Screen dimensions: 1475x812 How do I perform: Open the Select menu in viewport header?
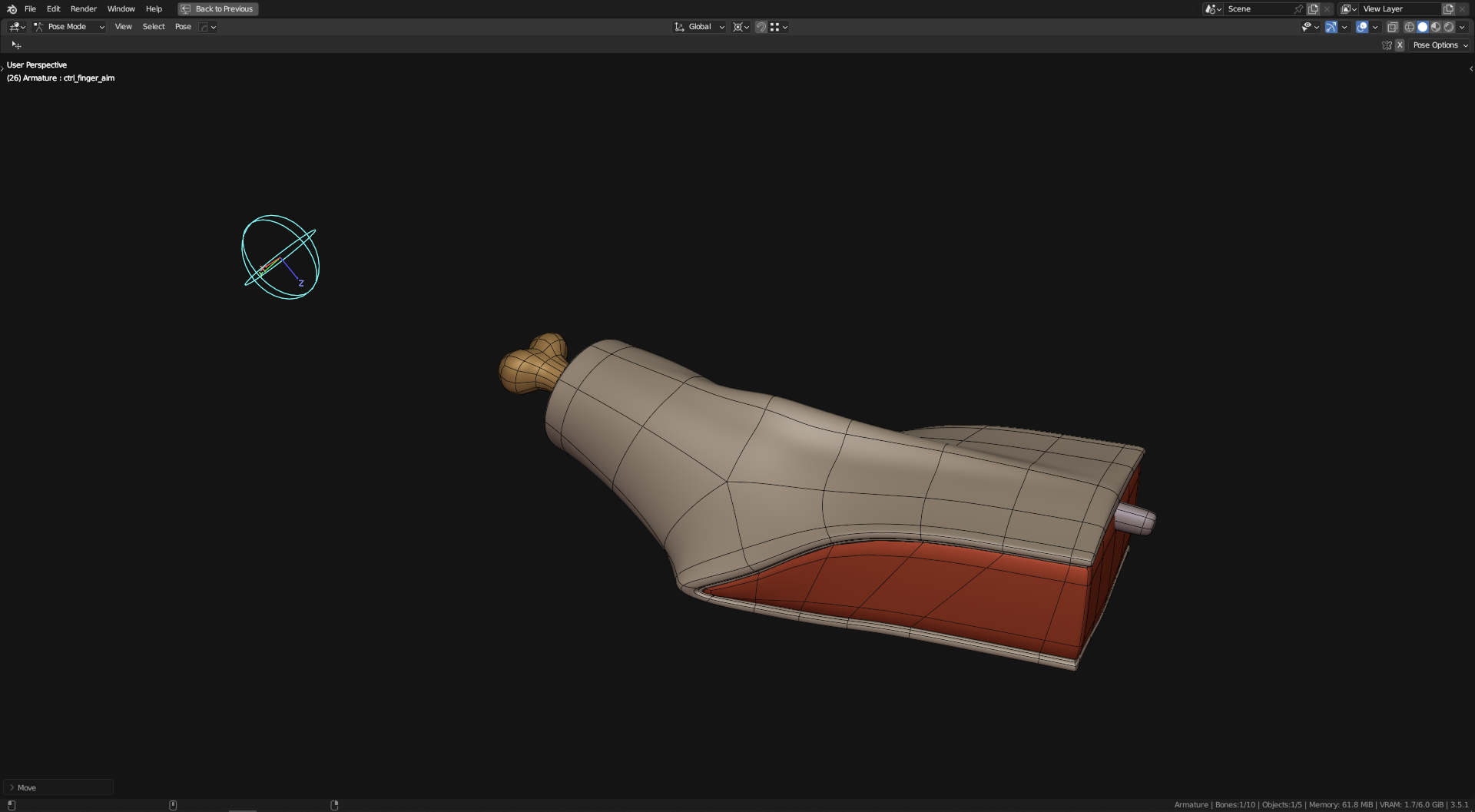(x=154, y=27)
